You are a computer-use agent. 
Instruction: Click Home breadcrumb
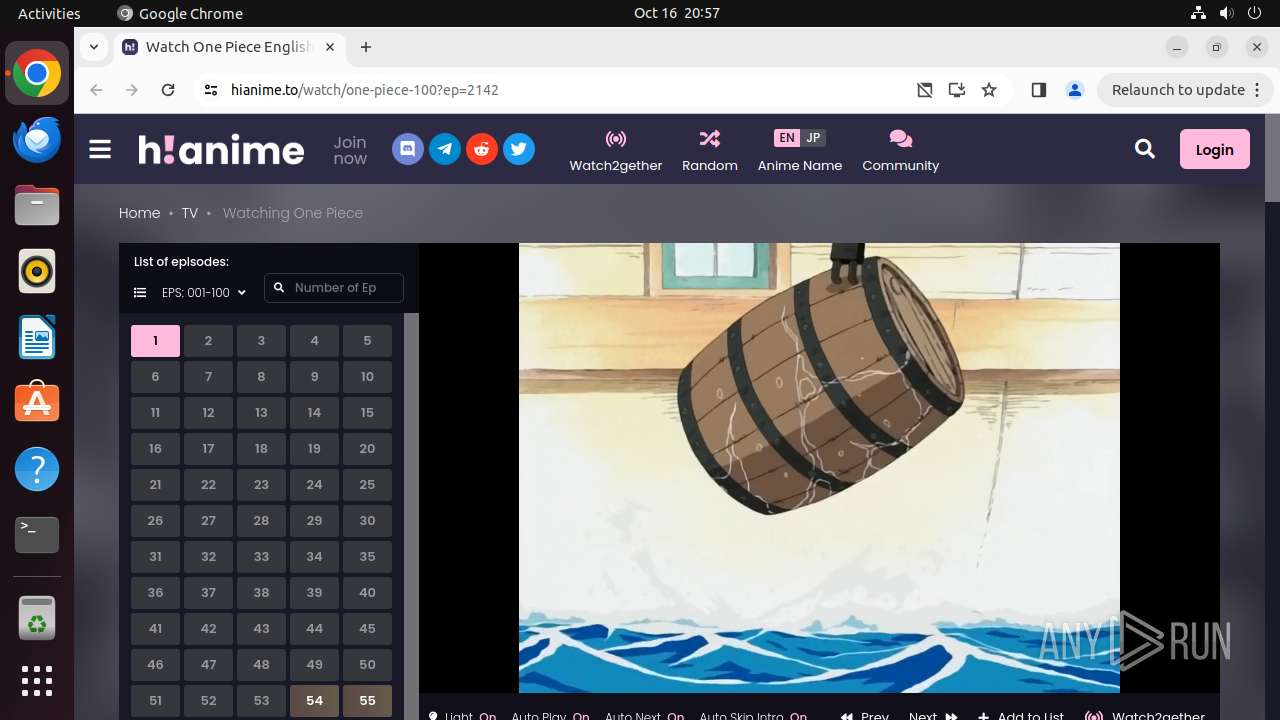[139, 213]
